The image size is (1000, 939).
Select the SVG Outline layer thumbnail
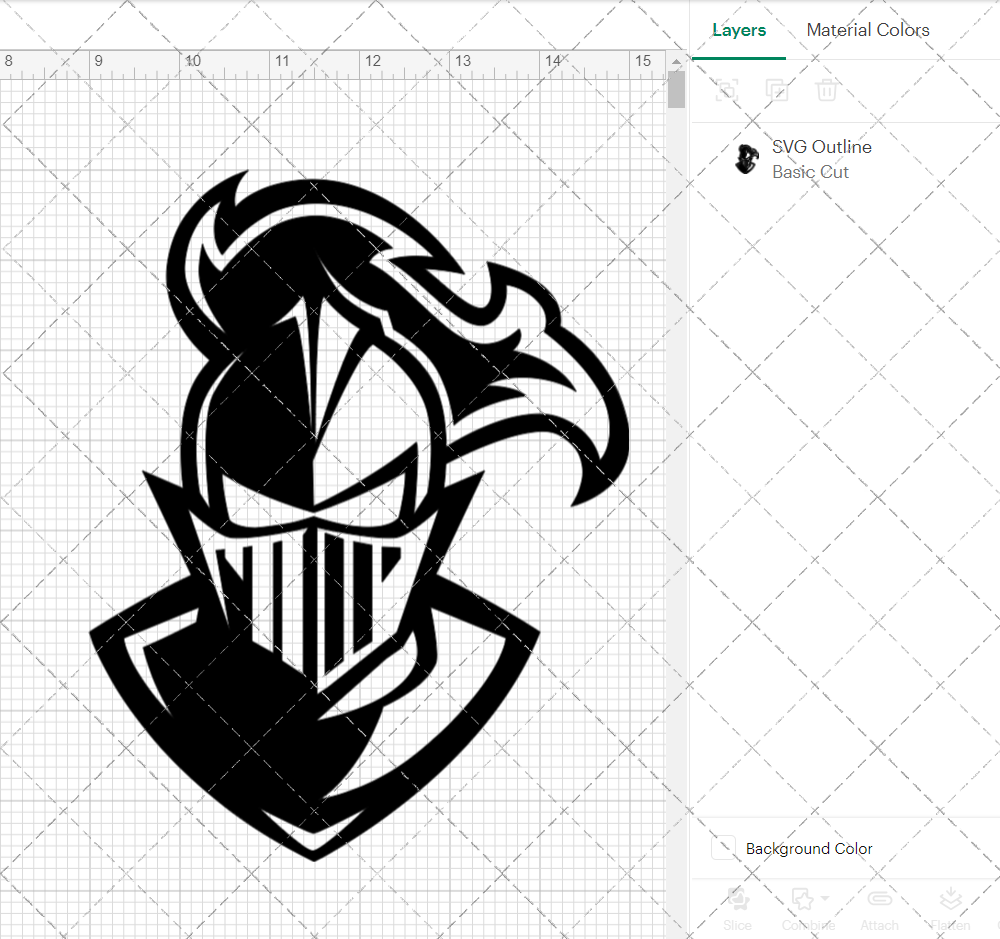coord(746,159)
